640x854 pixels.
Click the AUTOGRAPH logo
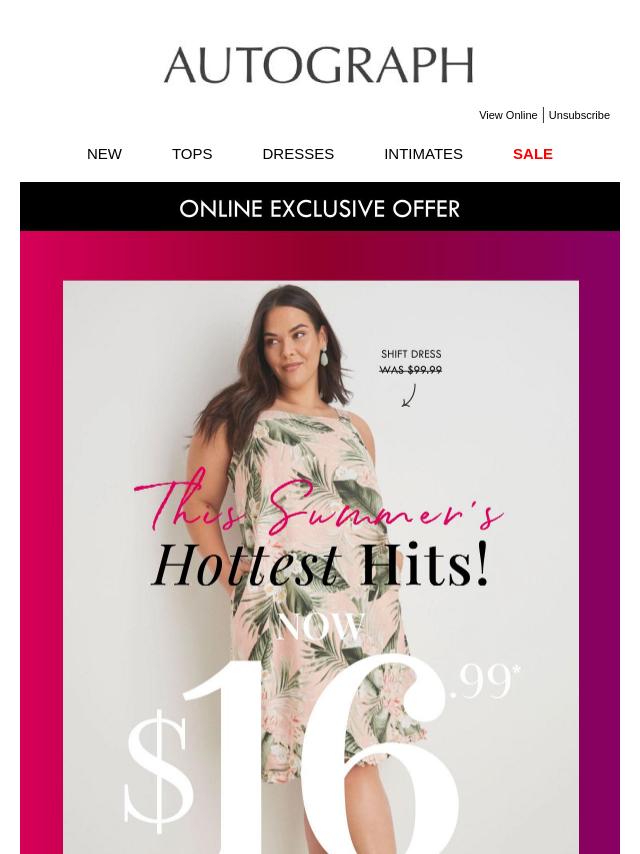point(319,65)
